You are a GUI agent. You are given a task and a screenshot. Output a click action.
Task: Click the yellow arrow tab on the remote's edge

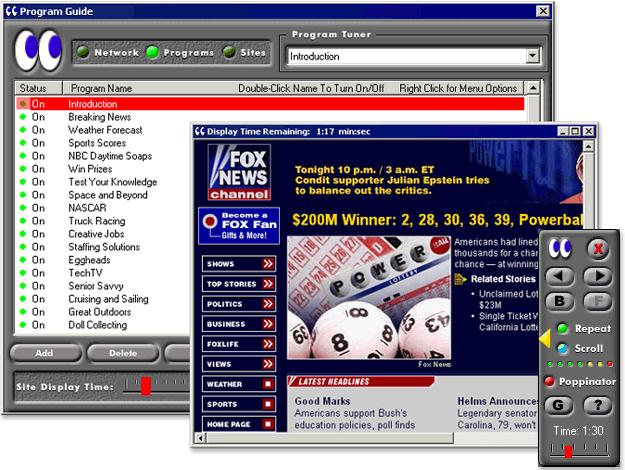pos(544,339)
